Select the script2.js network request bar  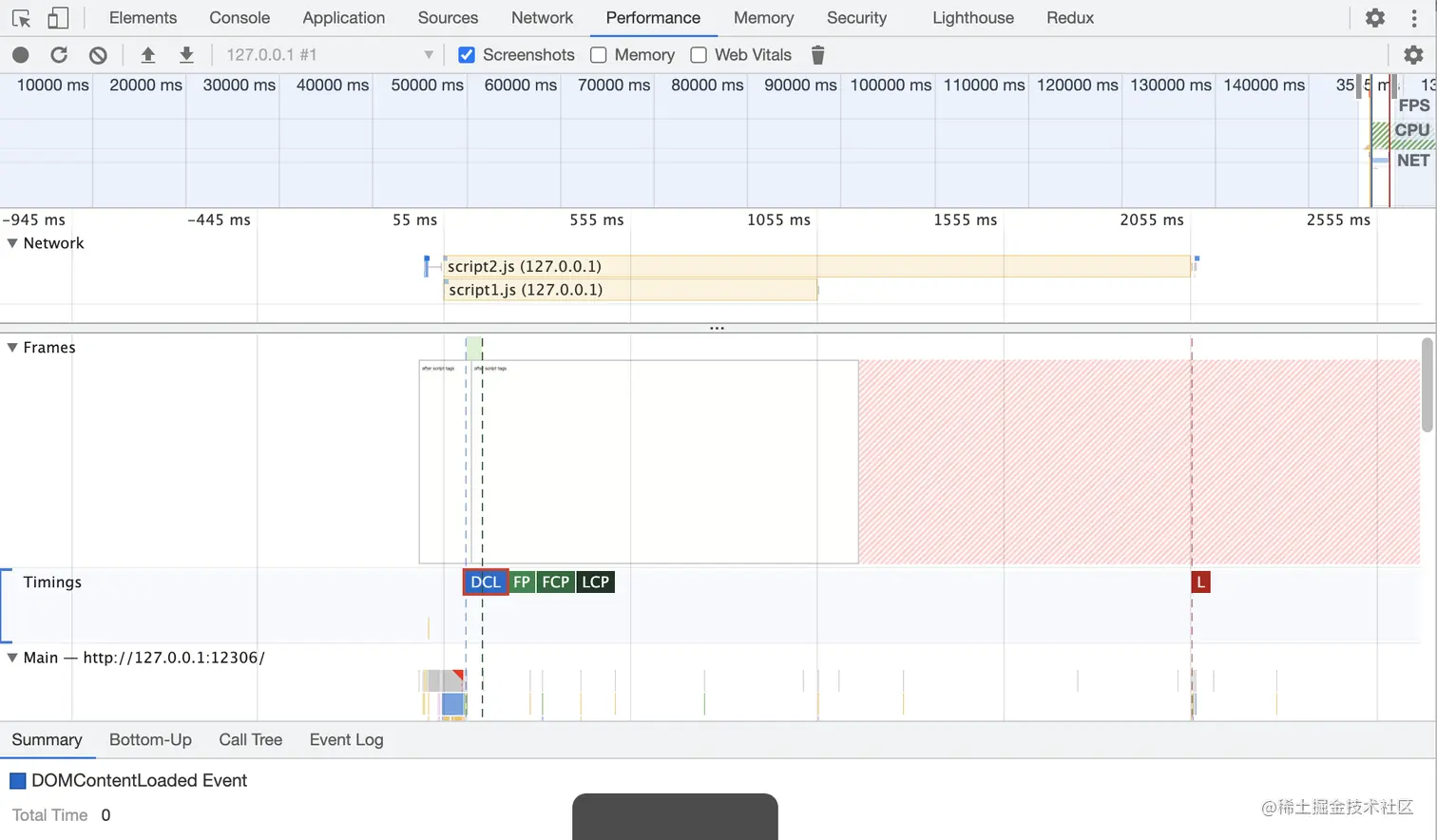817,266
